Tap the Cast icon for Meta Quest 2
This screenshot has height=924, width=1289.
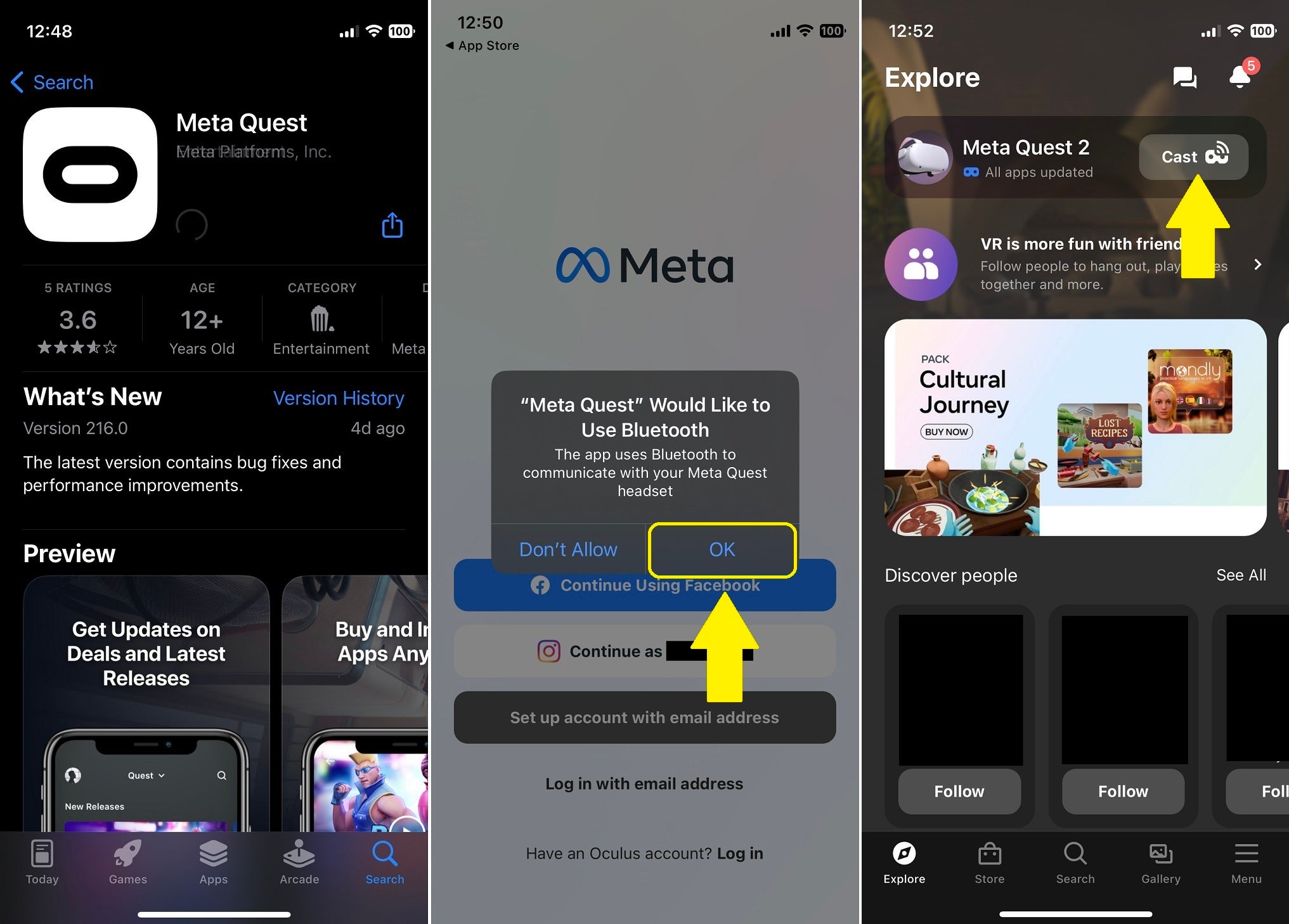(1192, 156)
